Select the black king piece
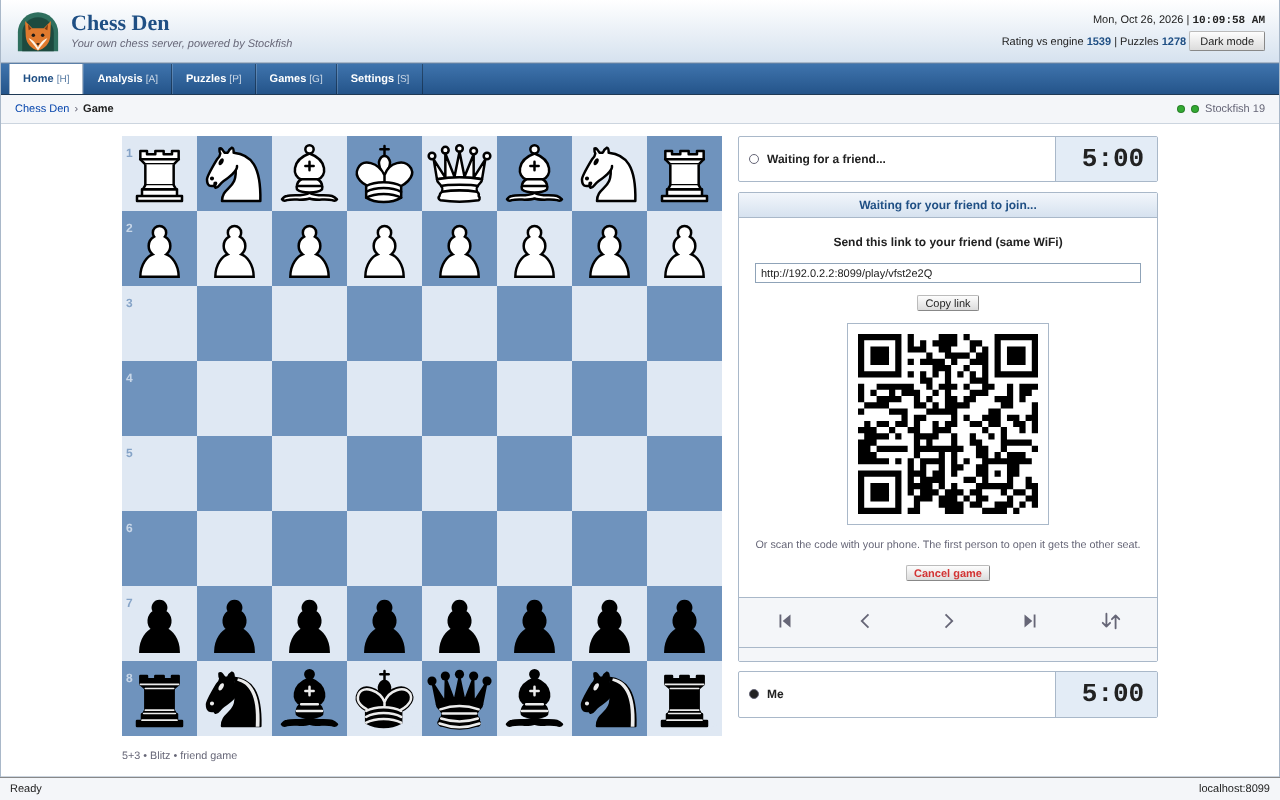 coord(384,698)
